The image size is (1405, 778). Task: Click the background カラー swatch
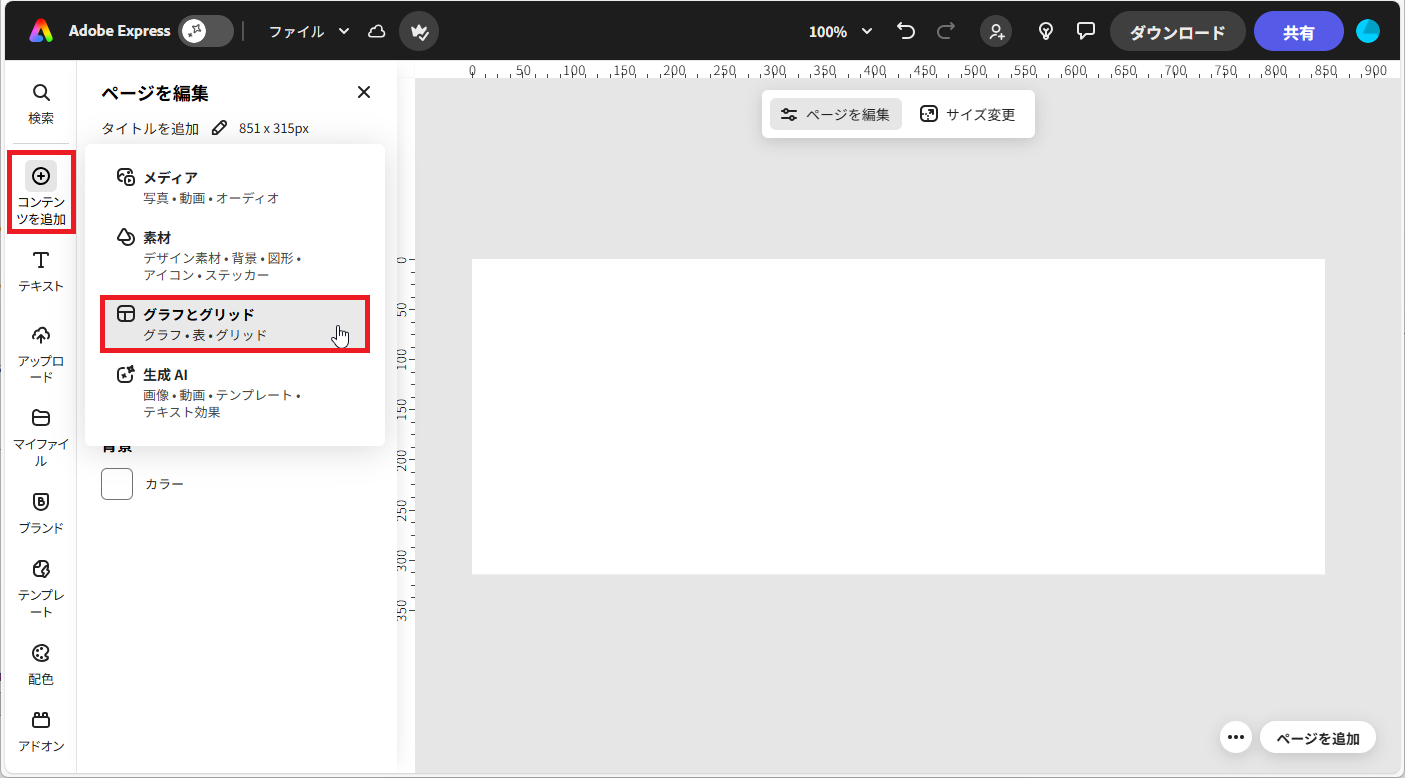117,483
